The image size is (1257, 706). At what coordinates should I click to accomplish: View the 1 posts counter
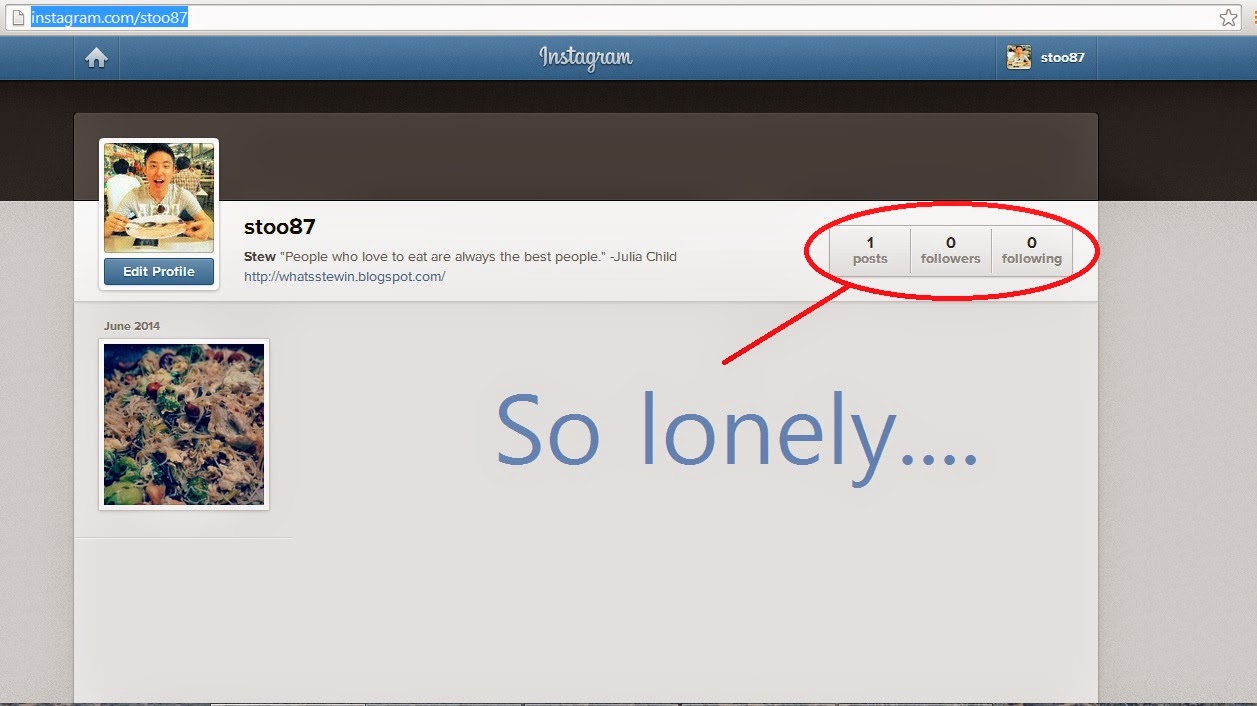coord(870,250)
